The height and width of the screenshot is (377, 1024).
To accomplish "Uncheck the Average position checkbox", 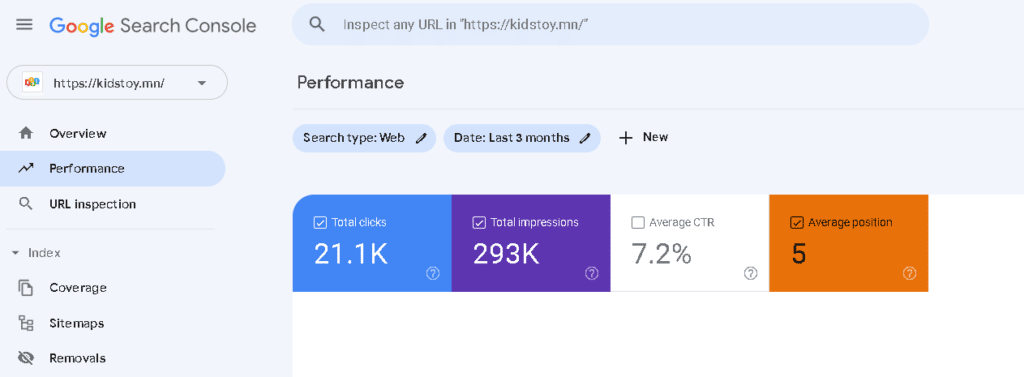I will pos(797,223).
